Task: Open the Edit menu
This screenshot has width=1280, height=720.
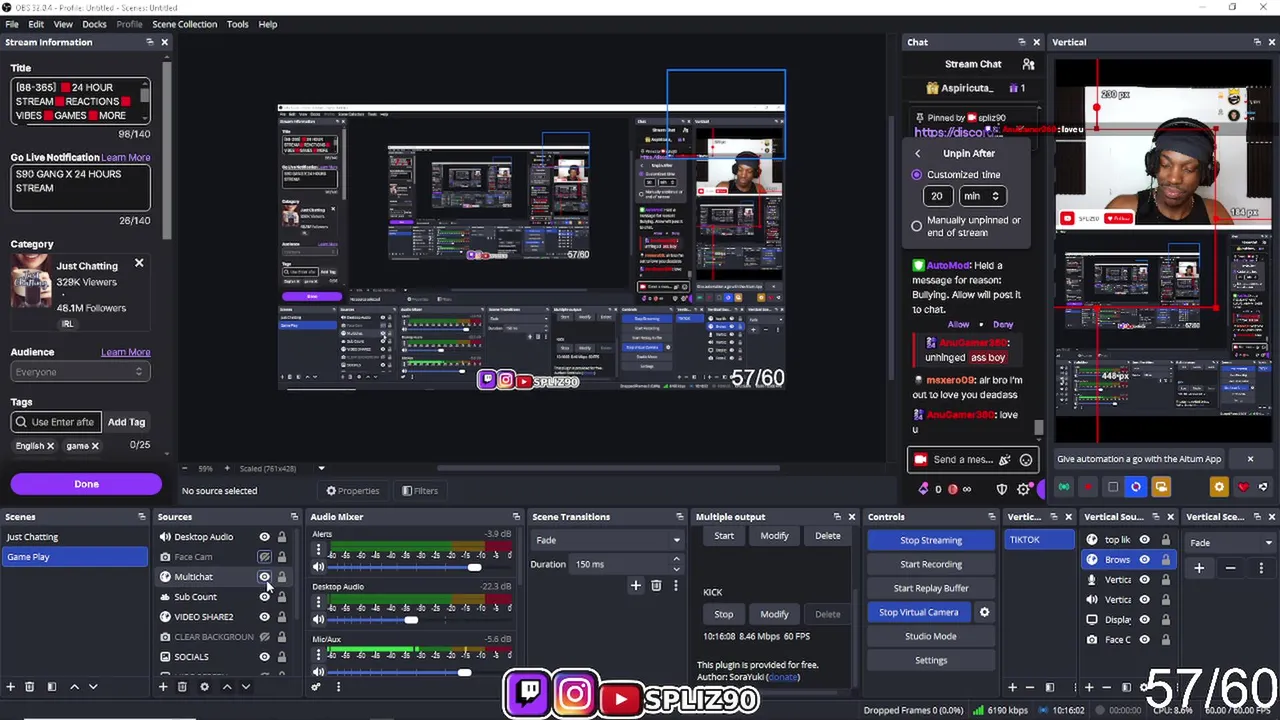Action: [36, 24]
